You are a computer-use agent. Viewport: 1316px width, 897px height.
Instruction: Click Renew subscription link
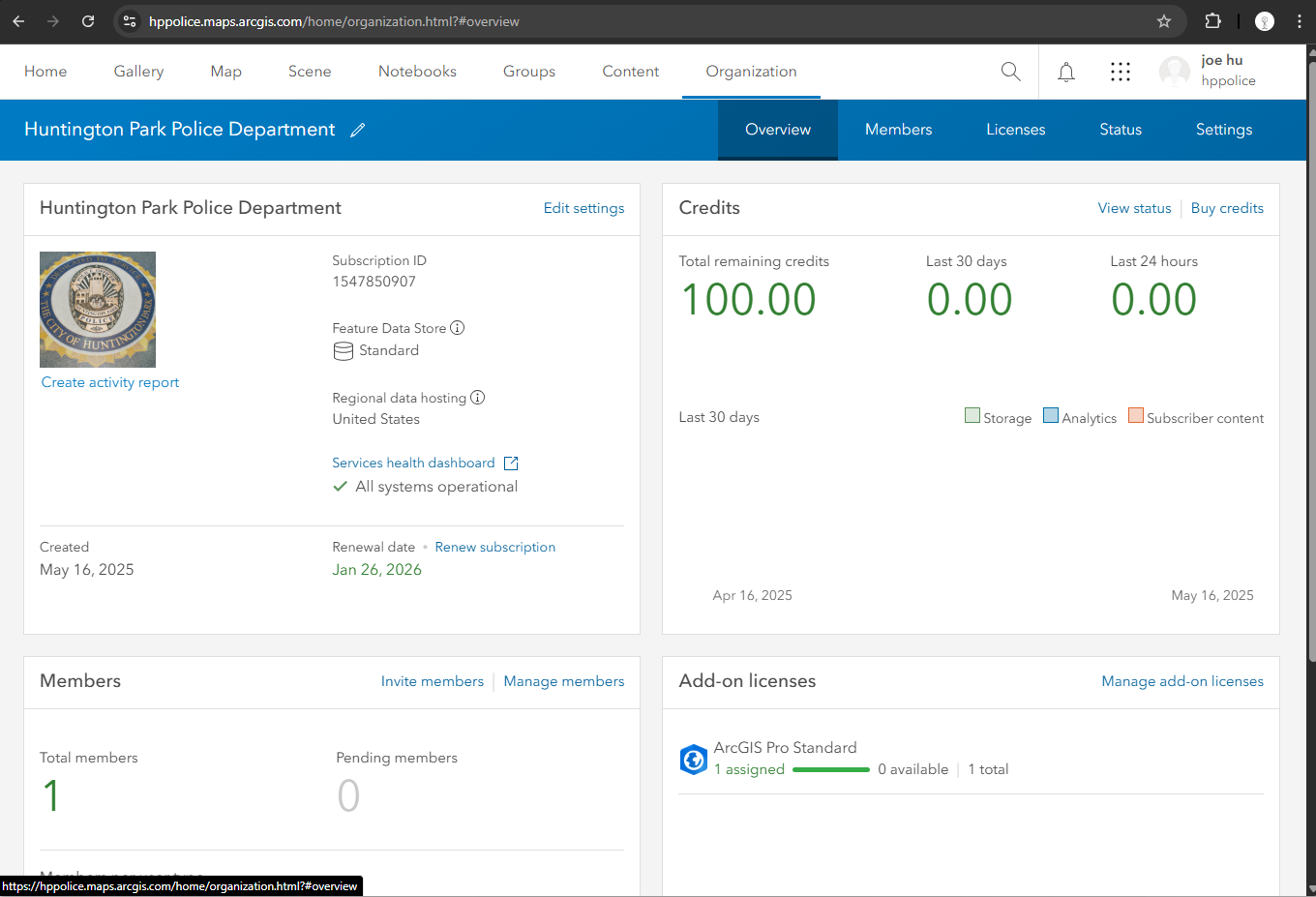(495, 547)
